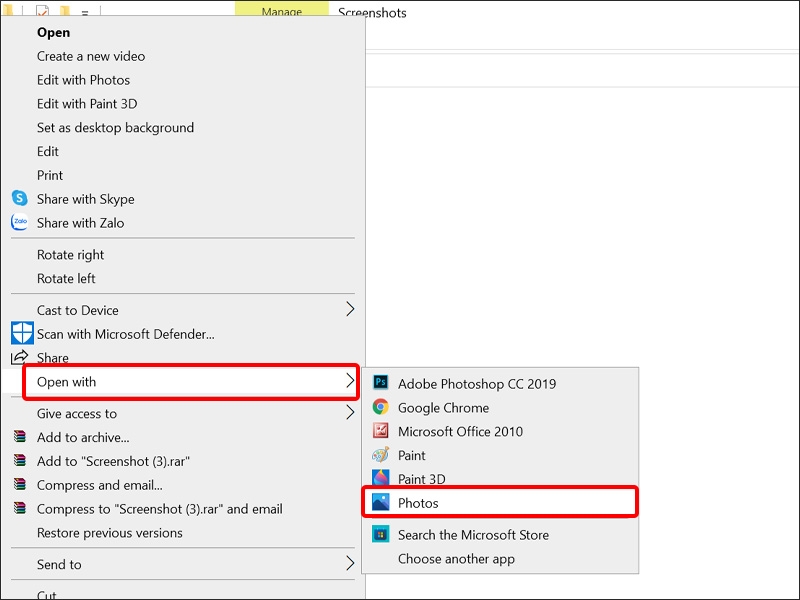Image resolution: width=800 pixels, height=600 pixels.
Task: Open the Cast to Device entry
Action: (x=78, y=310)
